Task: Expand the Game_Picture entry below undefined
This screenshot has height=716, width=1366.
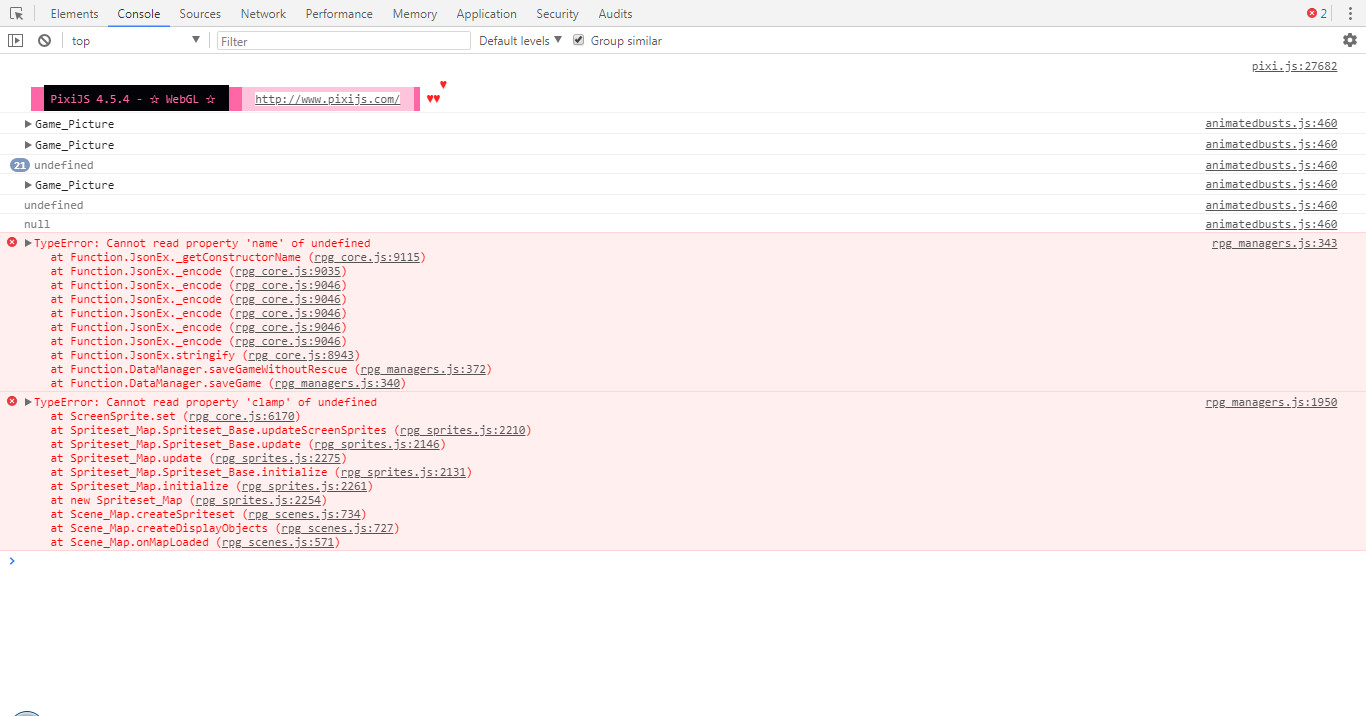Action: (28, 185)
